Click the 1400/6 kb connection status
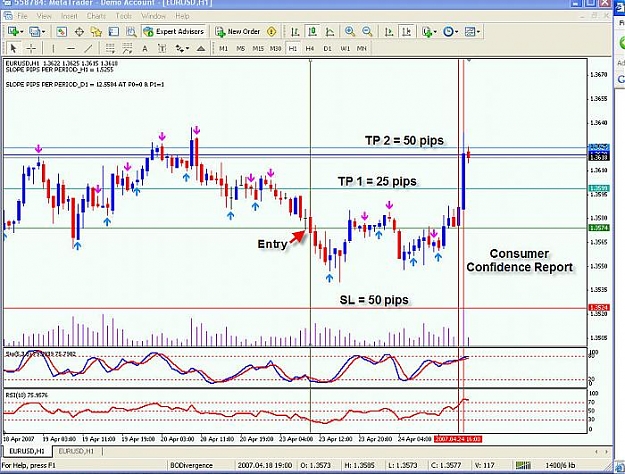Image resolution: width=625 pixels, height=474 pixels. click(560, 465)
